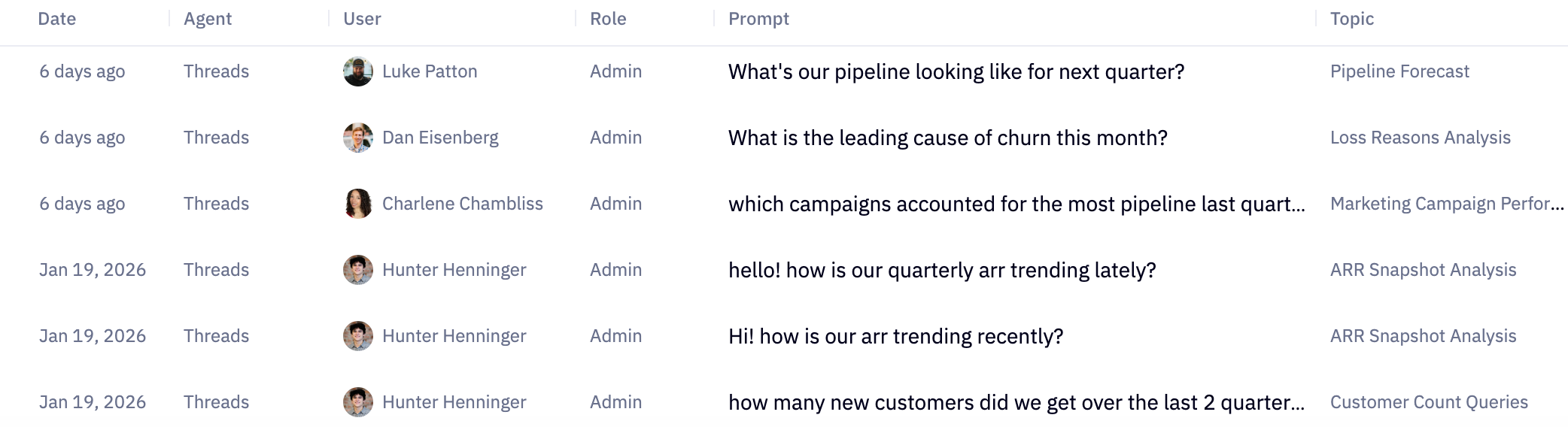Image resolution: width=1568 pixels, height=427 pixels.
Task: Open the Marketing Campaign Performance topic
Action: [x=1446, y=204]
